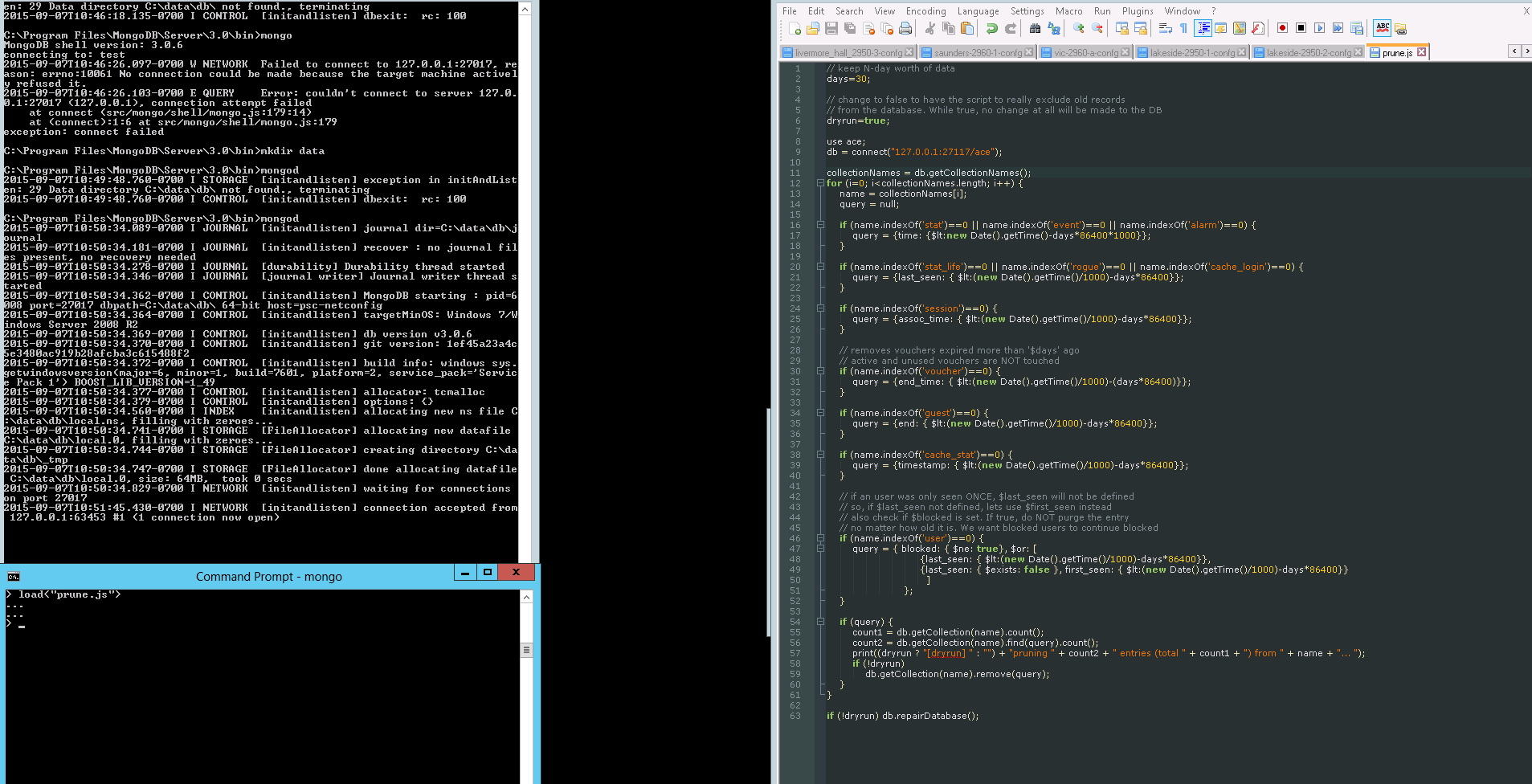The width and height of the screenshot is (1532, 784).
Task: Collapse the fold marker at line 54
Action: [820, 622]
